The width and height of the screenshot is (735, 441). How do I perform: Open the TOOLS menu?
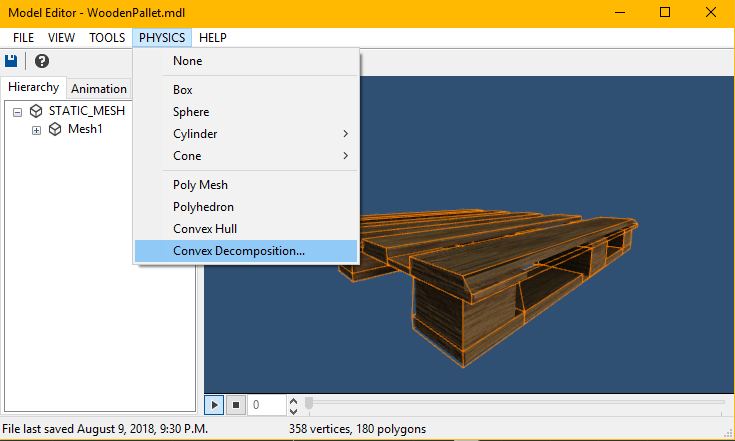(x=107, y=38)
